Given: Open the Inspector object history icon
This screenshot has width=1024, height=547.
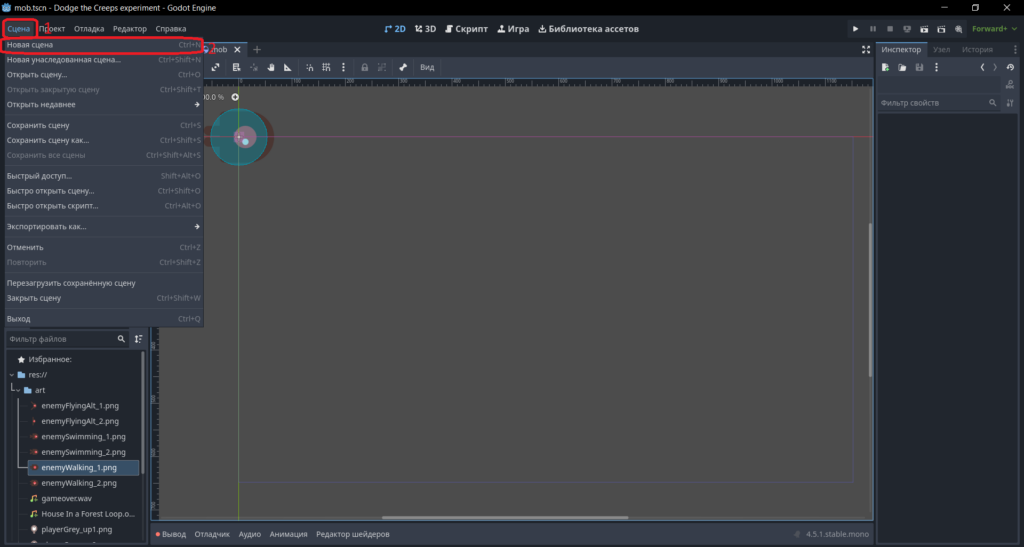Looking at the screenshot, I should 1010,67.
